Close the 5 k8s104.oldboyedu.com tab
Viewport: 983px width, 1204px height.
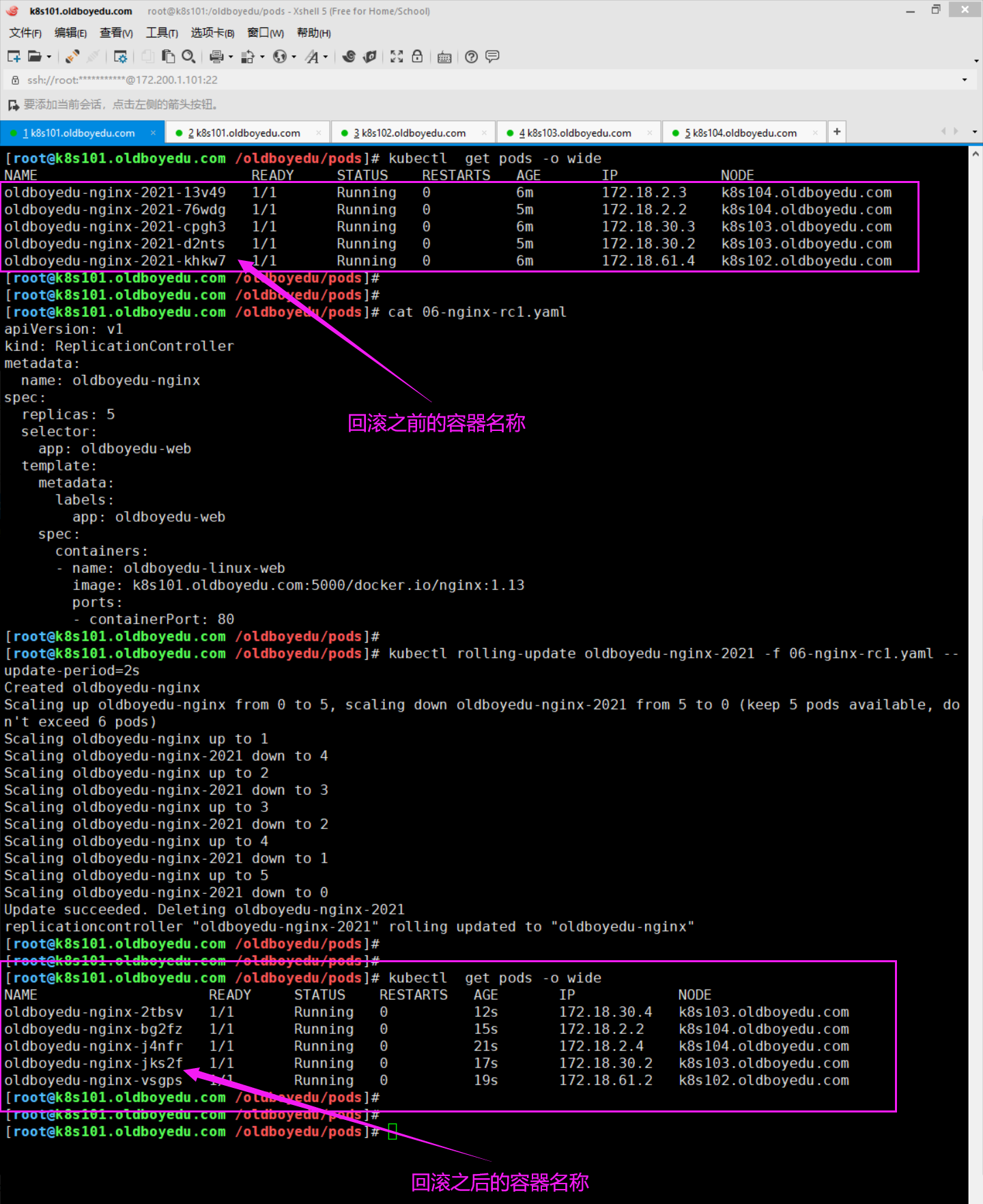pos(815,133)
